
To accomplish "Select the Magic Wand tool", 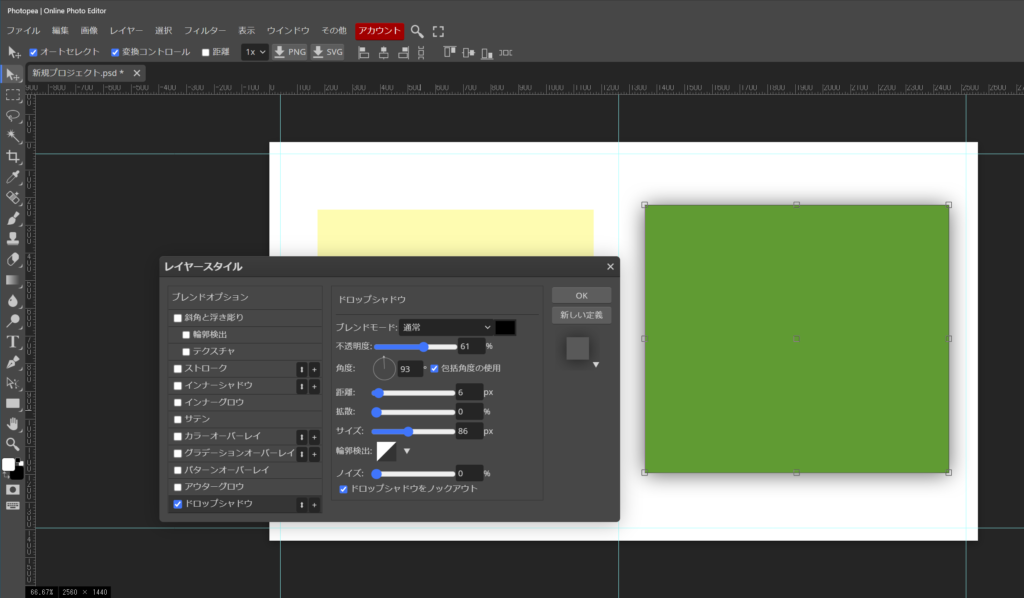I will point(13,136).
